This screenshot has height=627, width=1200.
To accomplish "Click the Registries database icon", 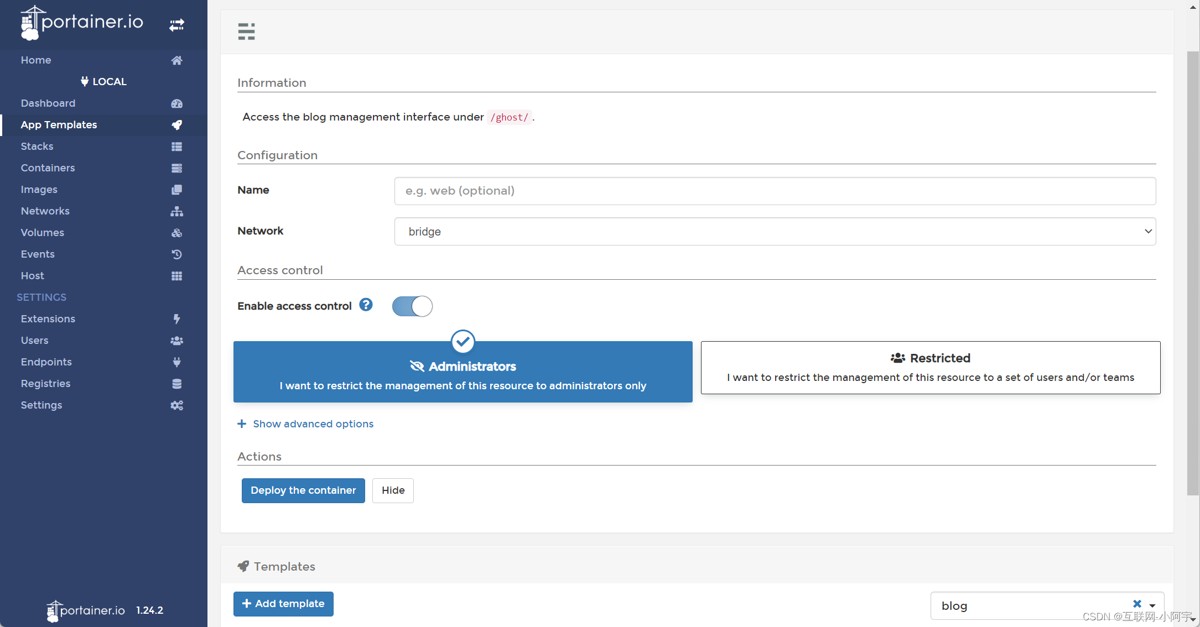I will point(177,384).
